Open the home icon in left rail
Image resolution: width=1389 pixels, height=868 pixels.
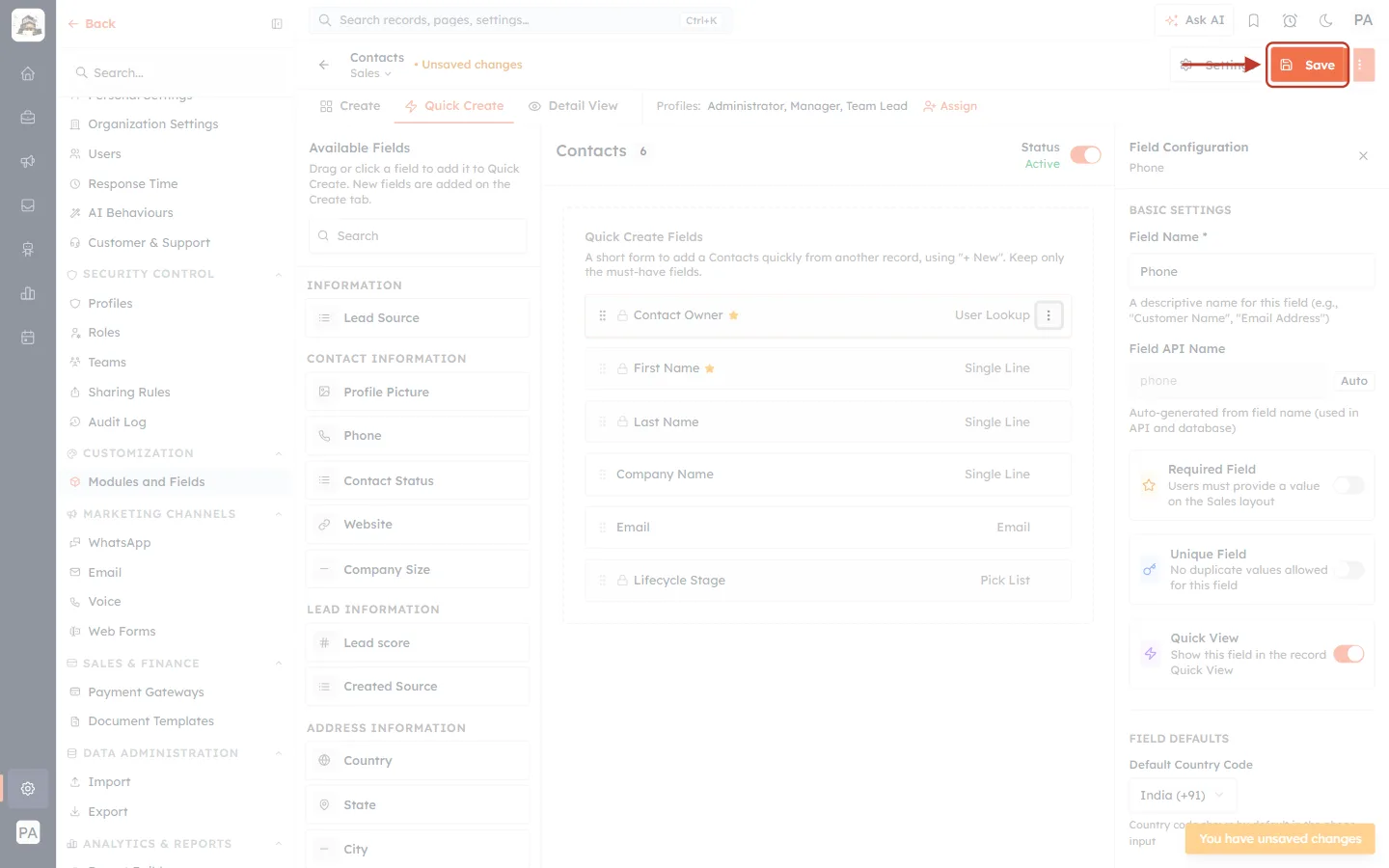tap(28, 73)
